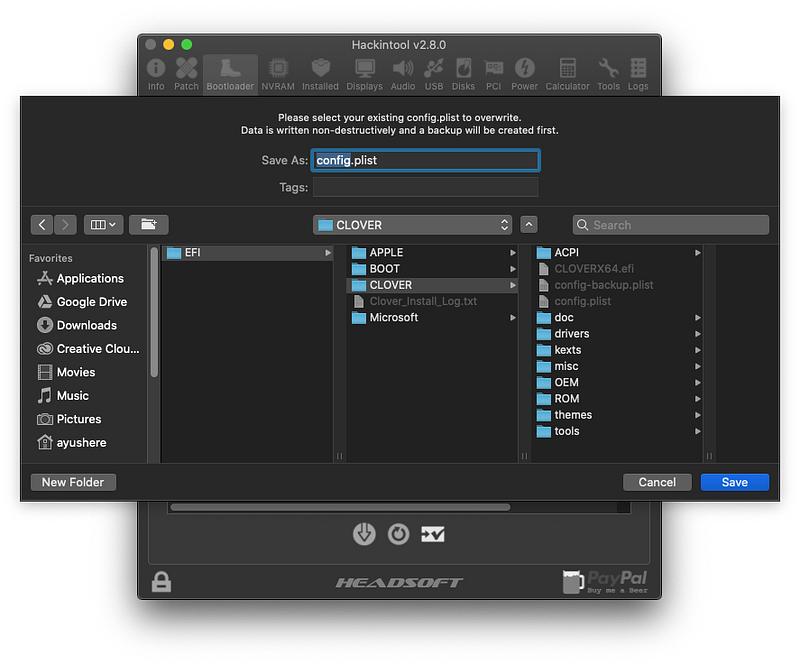This screenshot has width=800, height=666.
Task: Open the Calculator toolbar section
Action: coord(567,75)
